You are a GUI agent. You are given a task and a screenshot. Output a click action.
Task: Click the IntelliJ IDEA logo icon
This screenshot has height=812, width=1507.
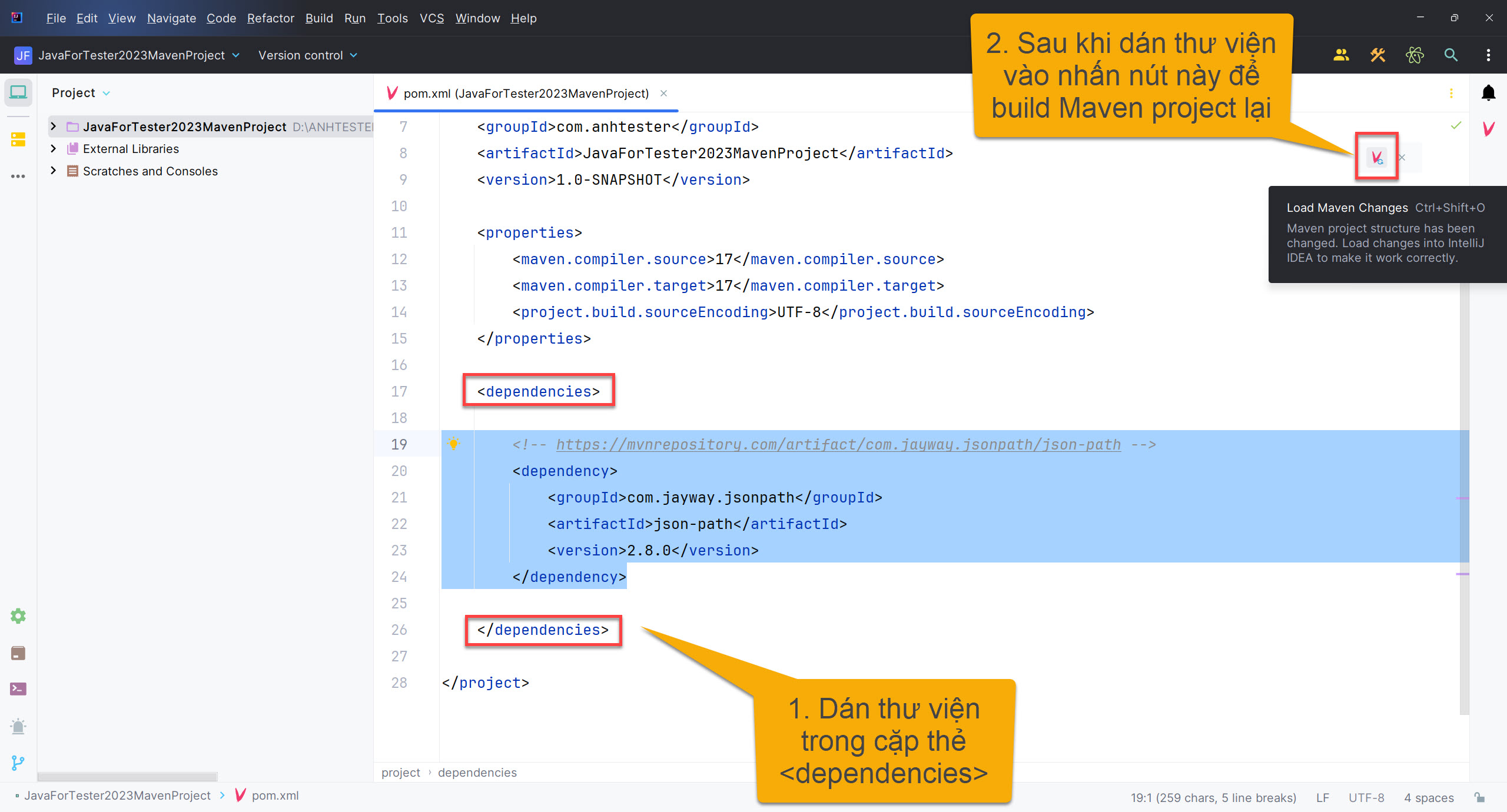17,18
